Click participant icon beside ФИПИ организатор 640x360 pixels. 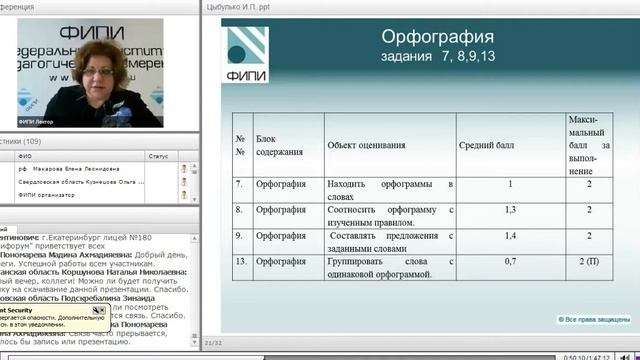tap(184, 195)
